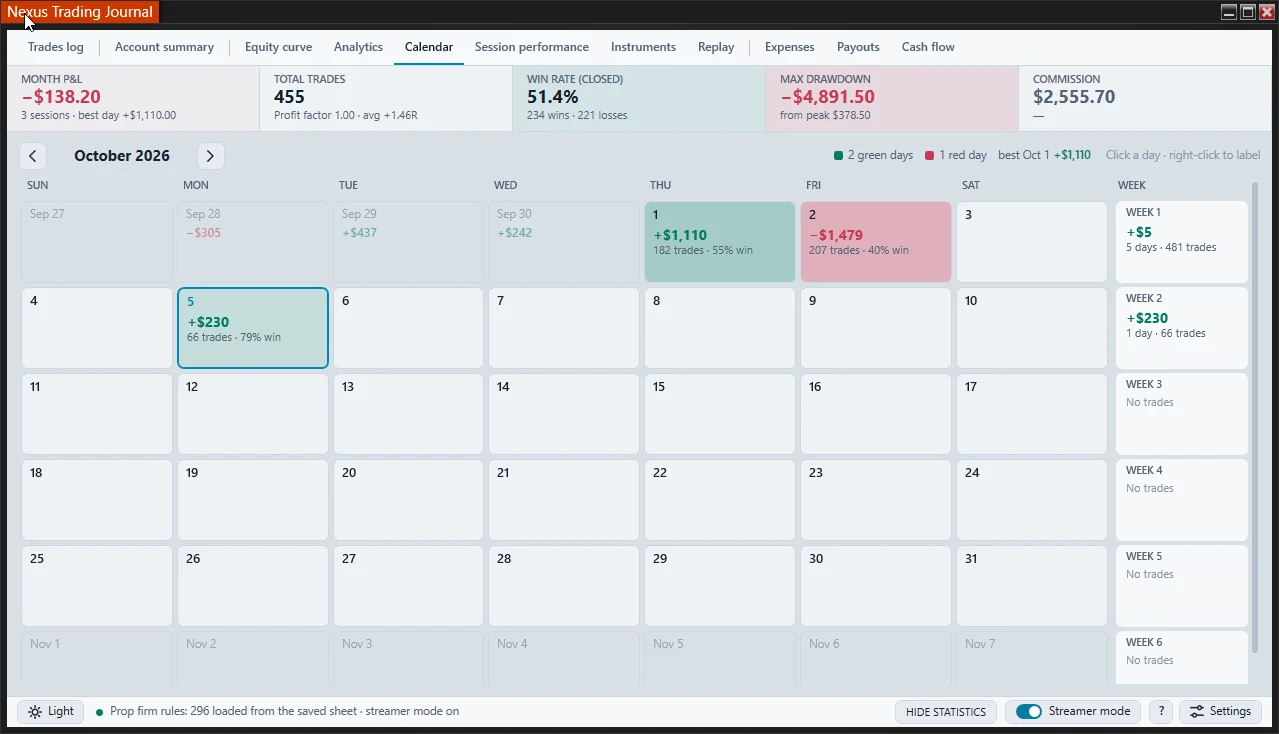1279x734 pixels.
Task: Select the Calendar tab
Action: click(x=429, y=47)
